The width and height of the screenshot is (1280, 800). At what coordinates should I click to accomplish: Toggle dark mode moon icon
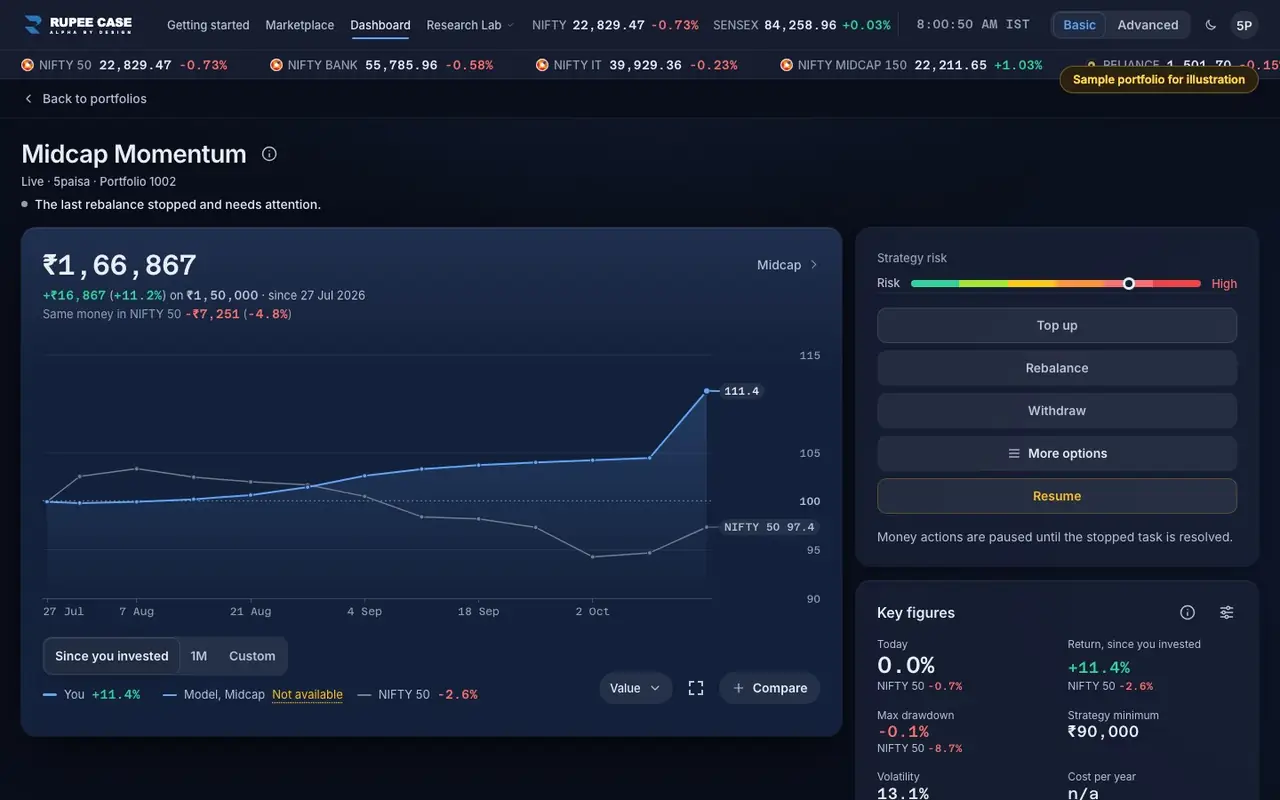(1211, 25)
